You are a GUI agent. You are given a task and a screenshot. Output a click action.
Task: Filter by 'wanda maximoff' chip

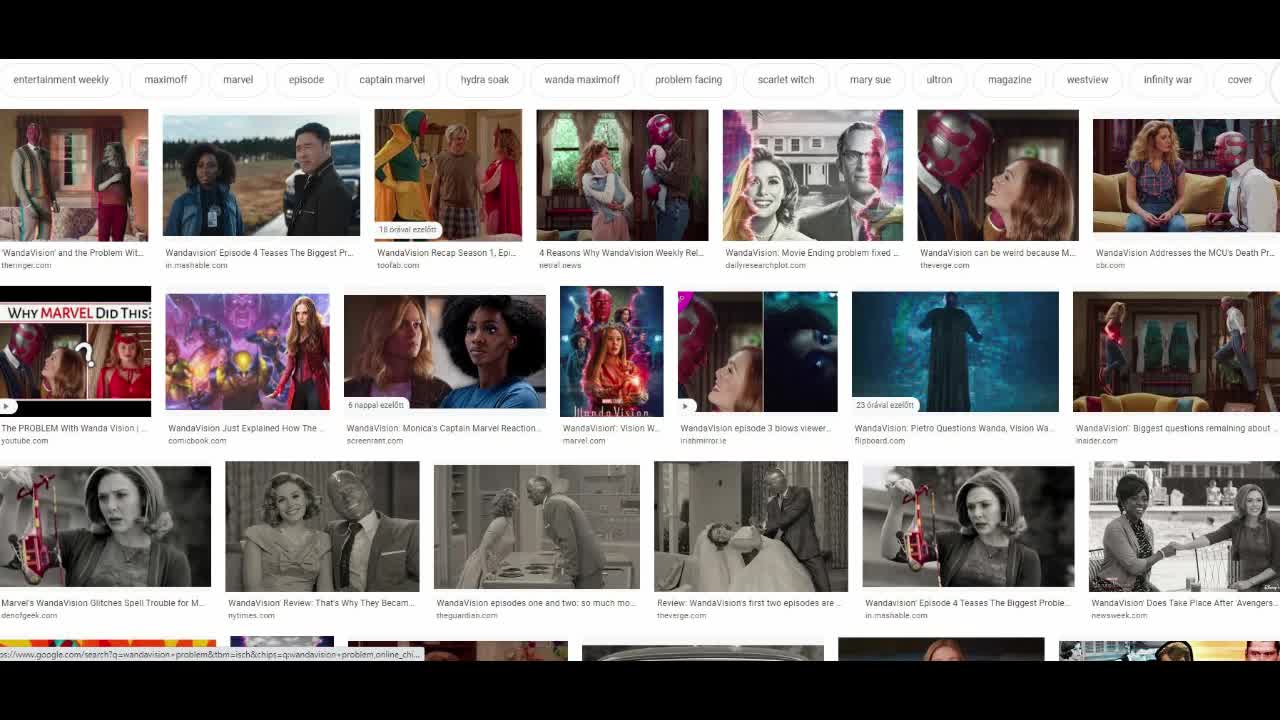[582, 80]
